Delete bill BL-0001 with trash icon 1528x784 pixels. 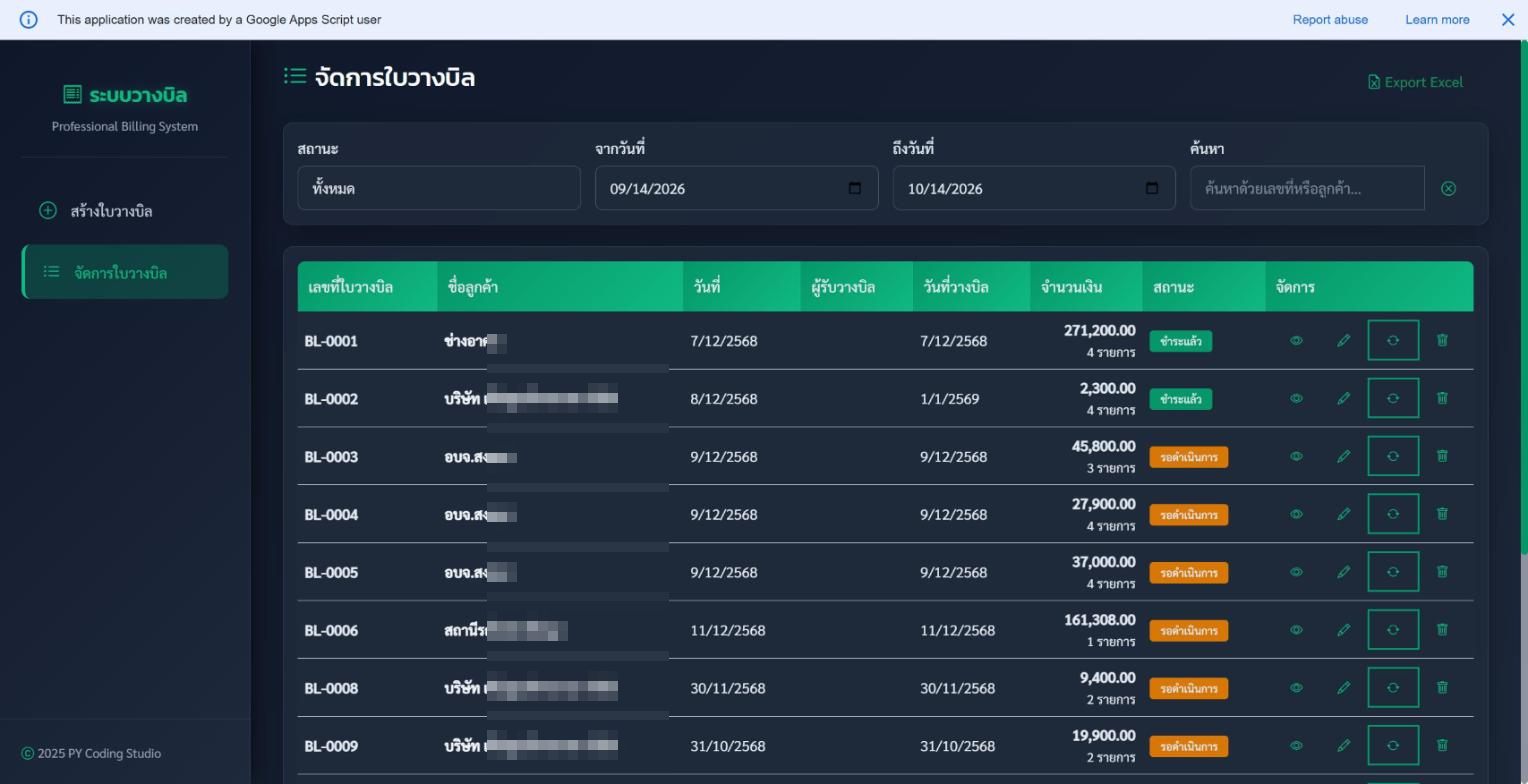(1442, 340)
